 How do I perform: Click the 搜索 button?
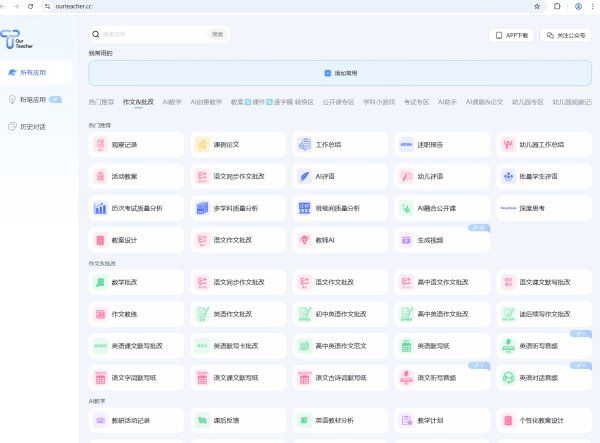pyautogui.click(x=217, y=34)
